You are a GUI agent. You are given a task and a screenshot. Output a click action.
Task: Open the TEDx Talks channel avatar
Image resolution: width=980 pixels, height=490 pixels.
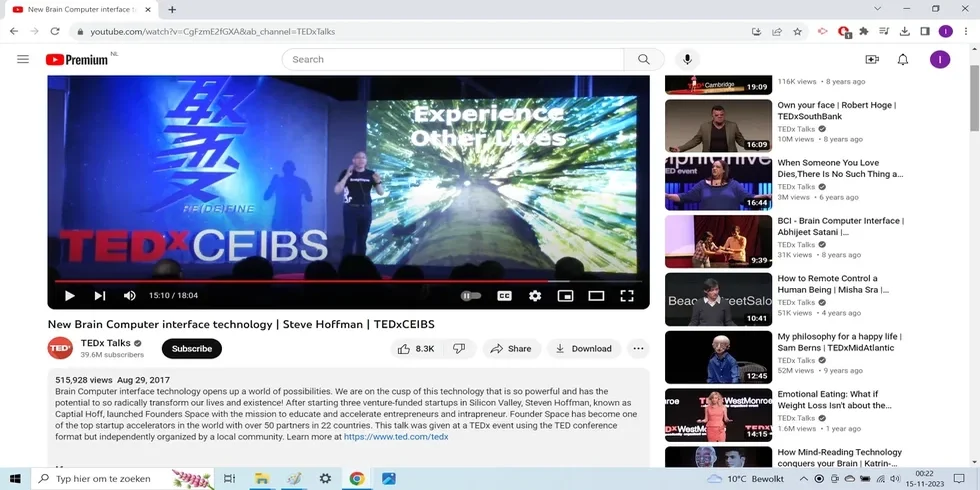(x=60, y=348)
